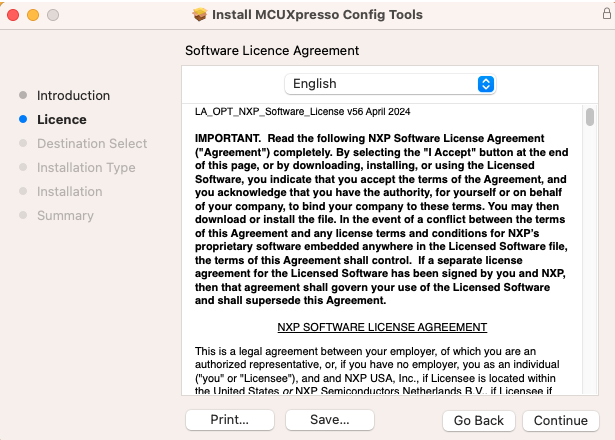
Task: Click the paragraph starting This is a legal agreement
Action: tap(377, 371)
